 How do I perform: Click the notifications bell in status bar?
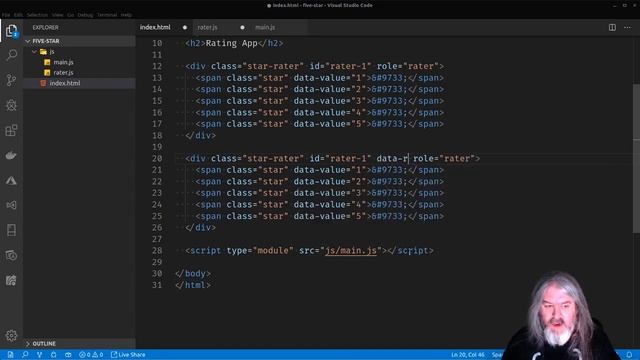(x=629, y=355)
